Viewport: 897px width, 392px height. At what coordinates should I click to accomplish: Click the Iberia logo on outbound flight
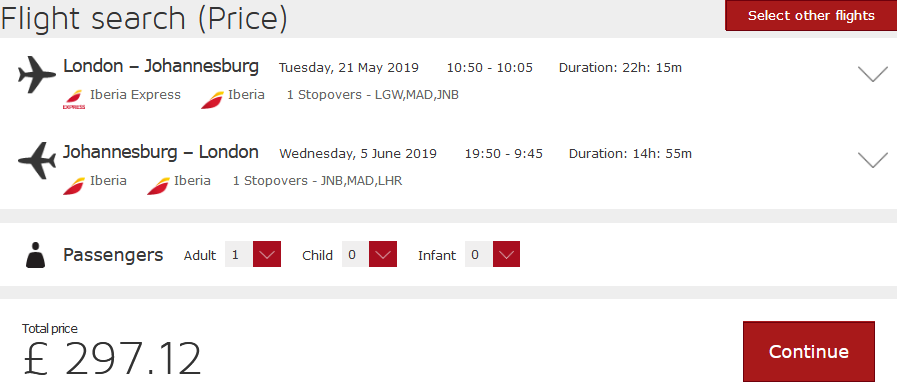(x=212, y=99)
